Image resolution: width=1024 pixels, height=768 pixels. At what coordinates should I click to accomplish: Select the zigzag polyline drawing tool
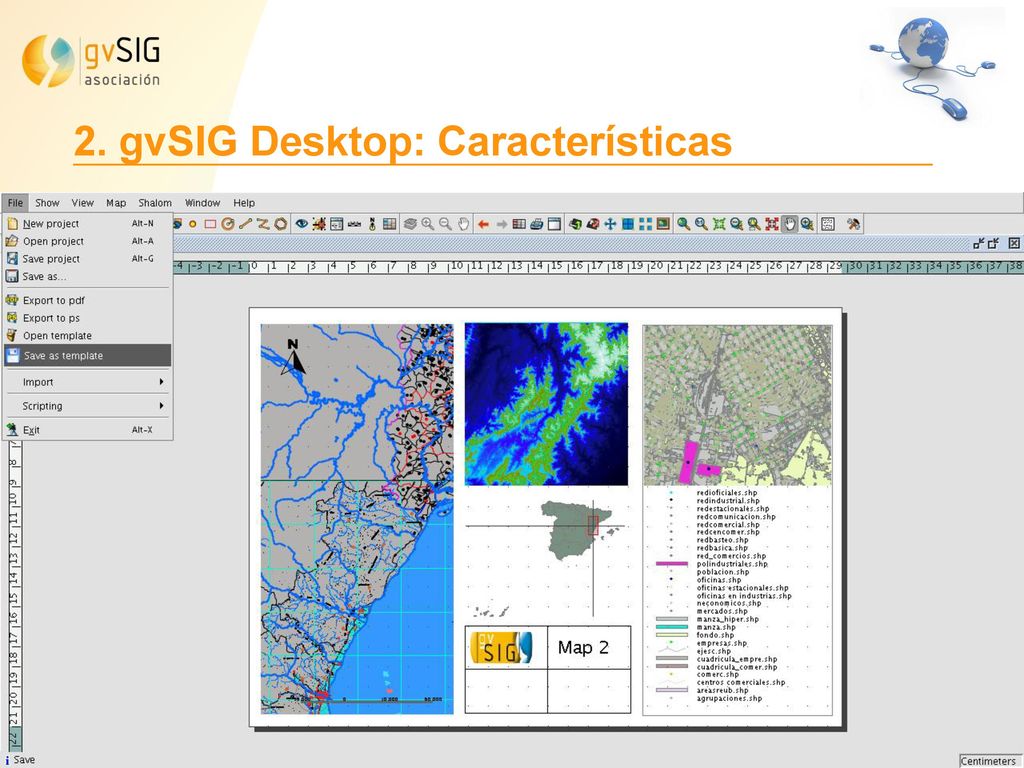click(263, 224)
